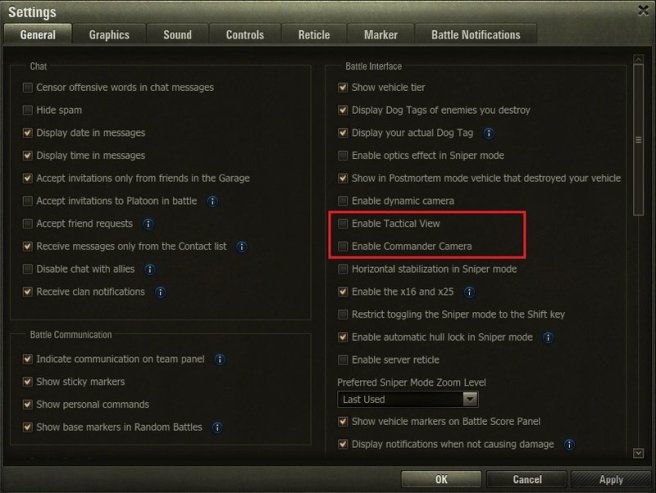Uncheck Show vehicle tier

point(343,87)
